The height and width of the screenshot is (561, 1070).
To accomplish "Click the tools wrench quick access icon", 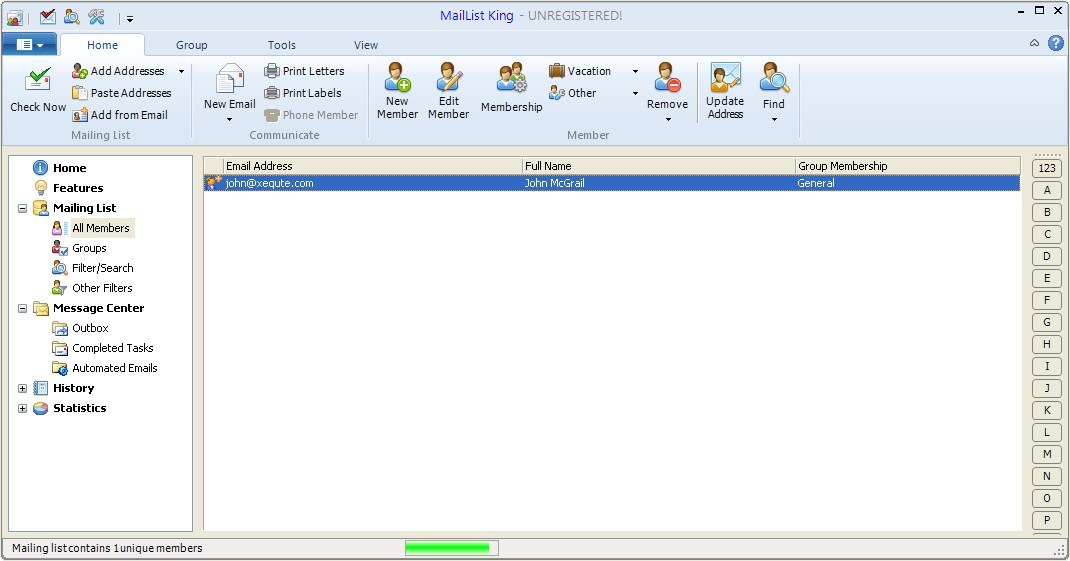I will [96, 16].
